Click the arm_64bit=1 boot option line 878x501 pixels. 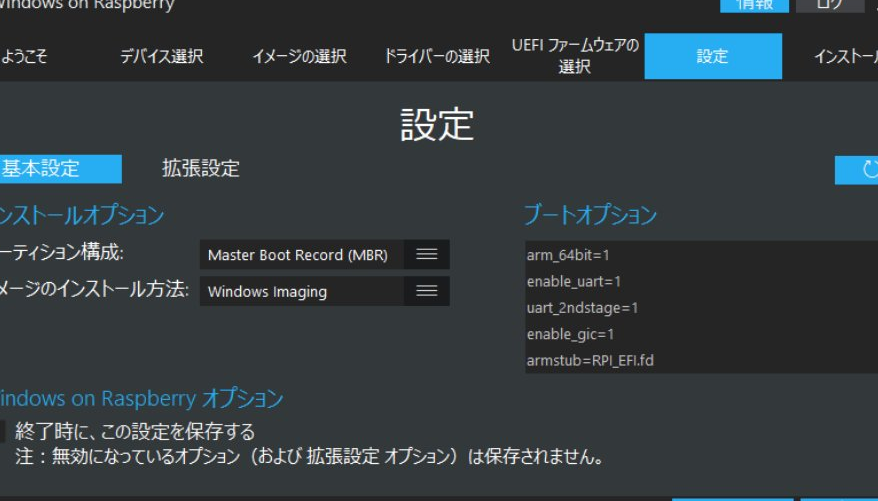coord(568,256)
